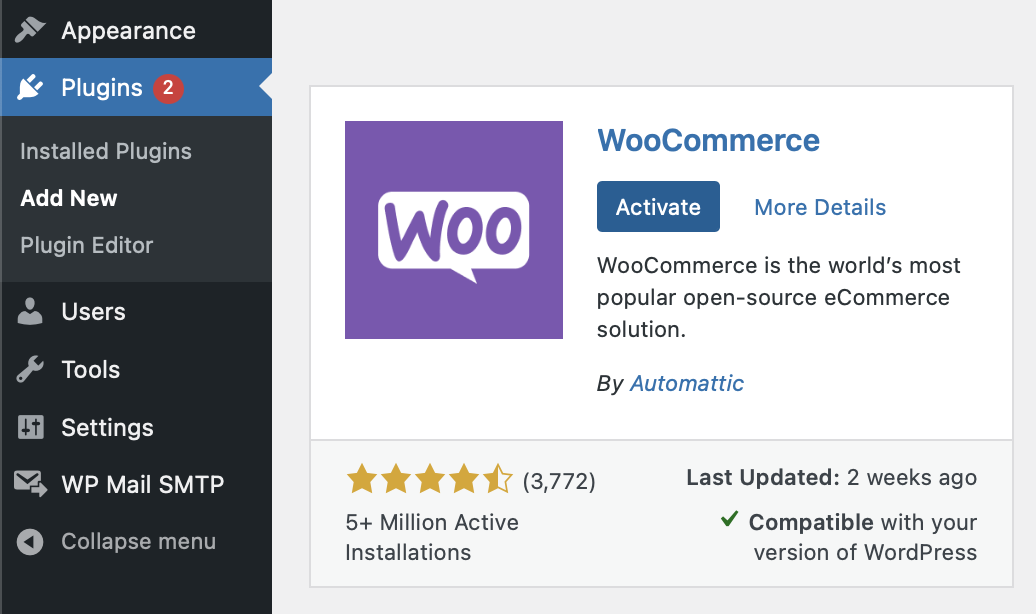Click the Tools wrench icon
The height and width of the screenshot is (614, 1036).
(x=31, y=370)
